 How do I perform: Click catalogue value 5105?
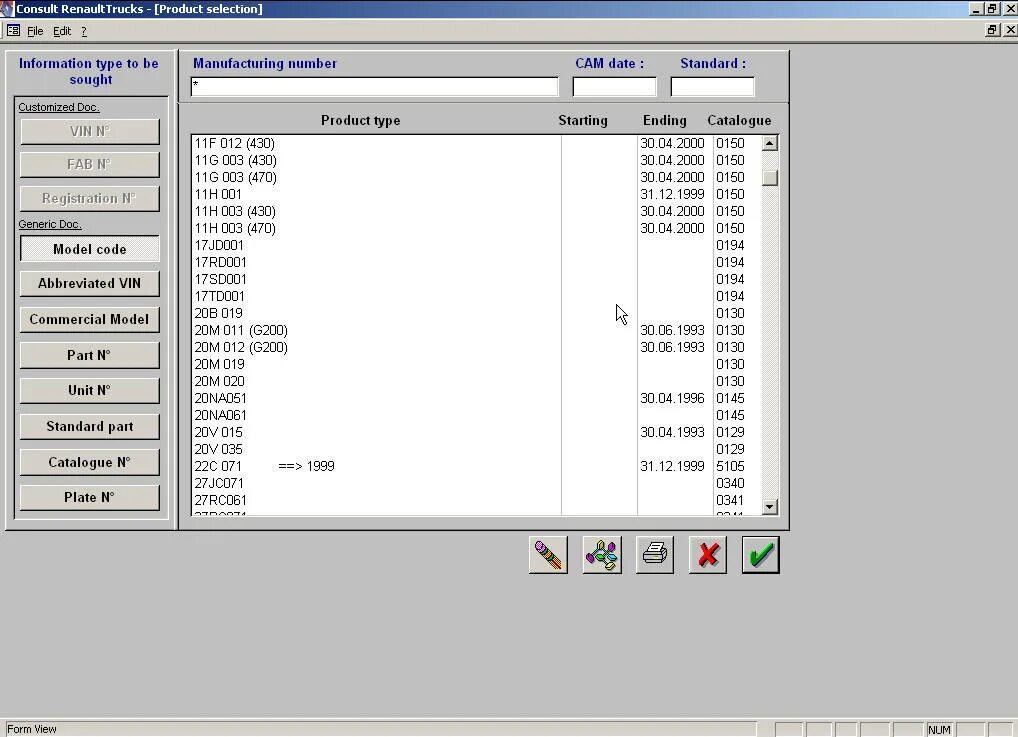tap(730, 466)
